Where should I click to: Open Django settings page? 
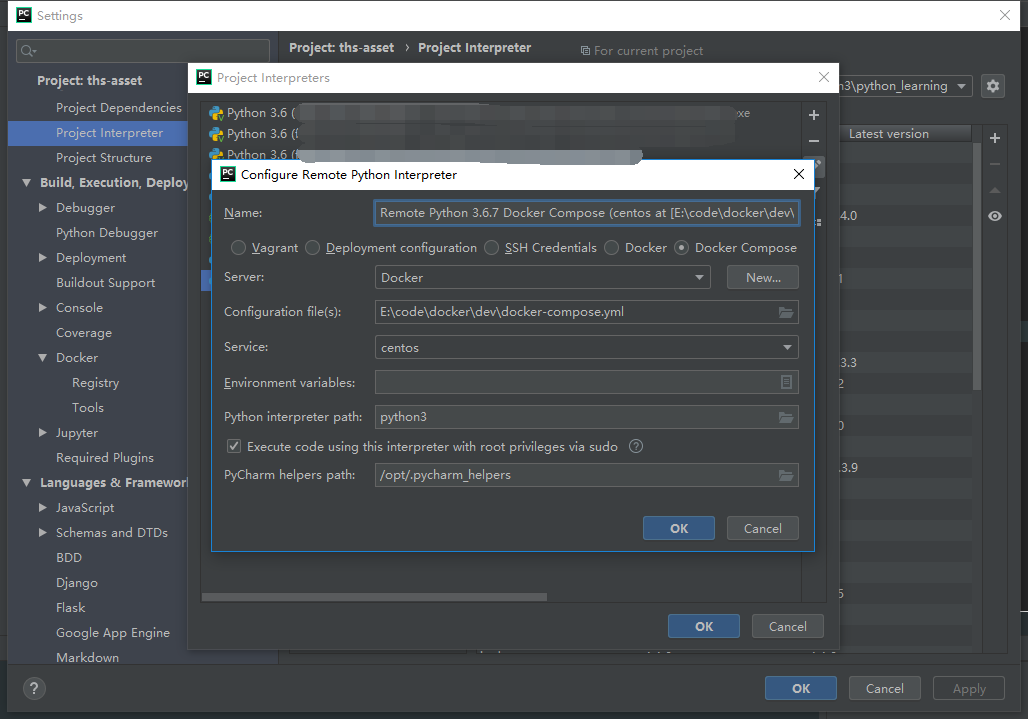(x=77, y=583)
